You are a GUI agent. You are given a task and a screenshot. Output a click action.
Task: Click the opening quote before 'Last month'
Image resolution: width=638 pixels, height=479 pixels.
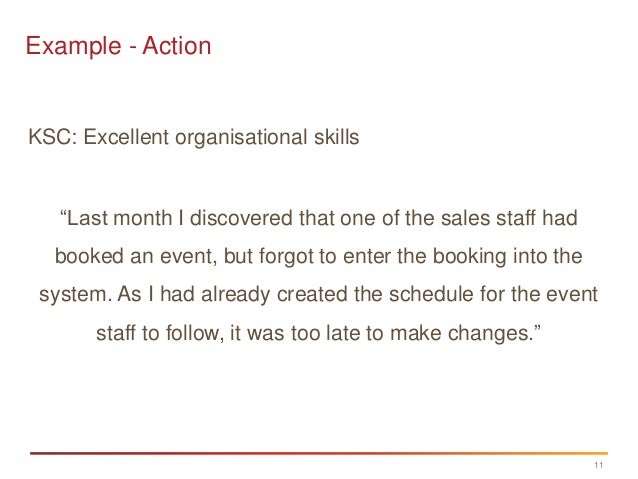(63, 213)
